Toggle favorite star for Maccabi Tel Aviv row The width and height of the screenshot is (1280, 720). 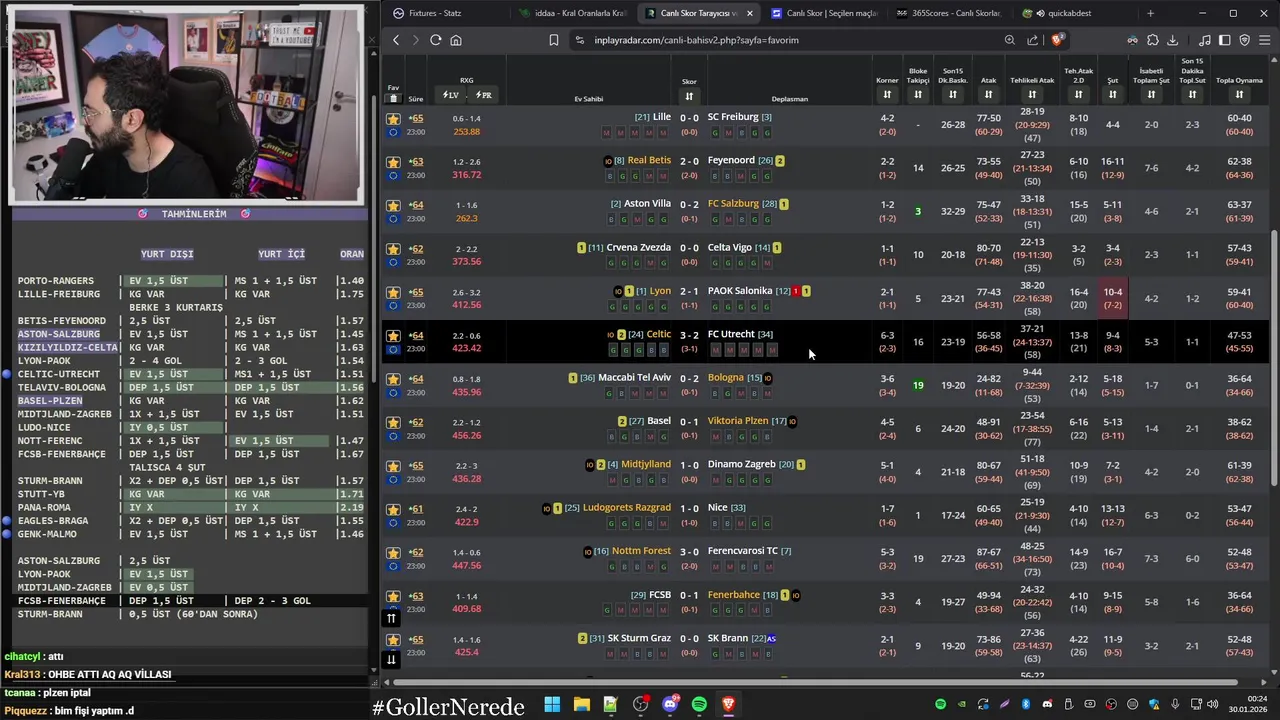point(393,379)
